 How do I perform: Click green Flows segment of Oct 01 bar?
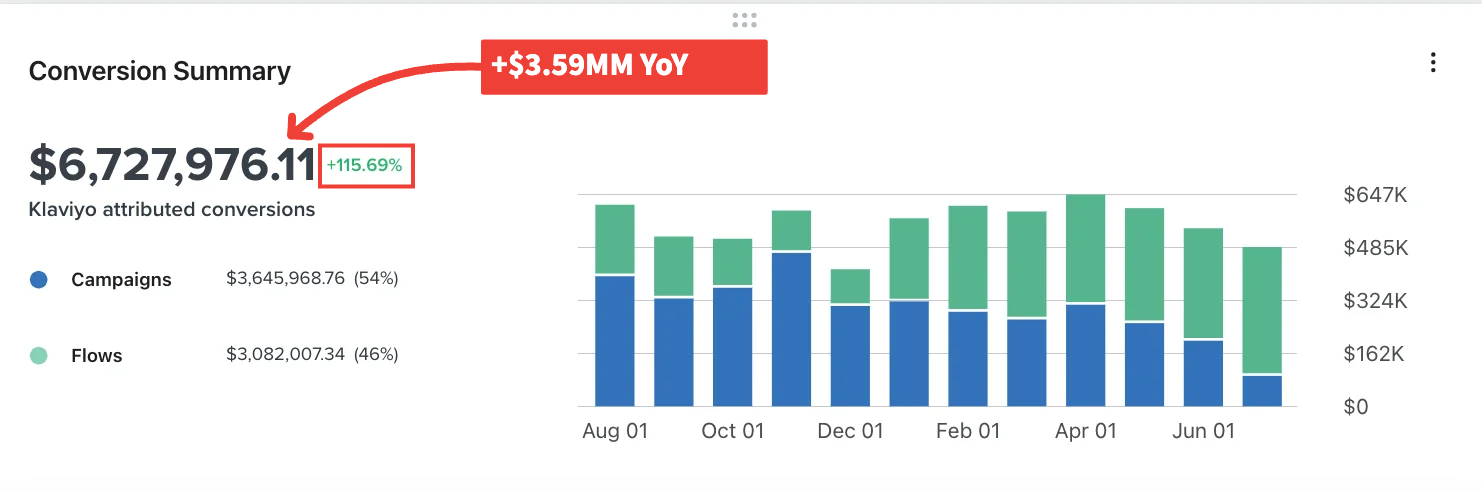(733, 262)
